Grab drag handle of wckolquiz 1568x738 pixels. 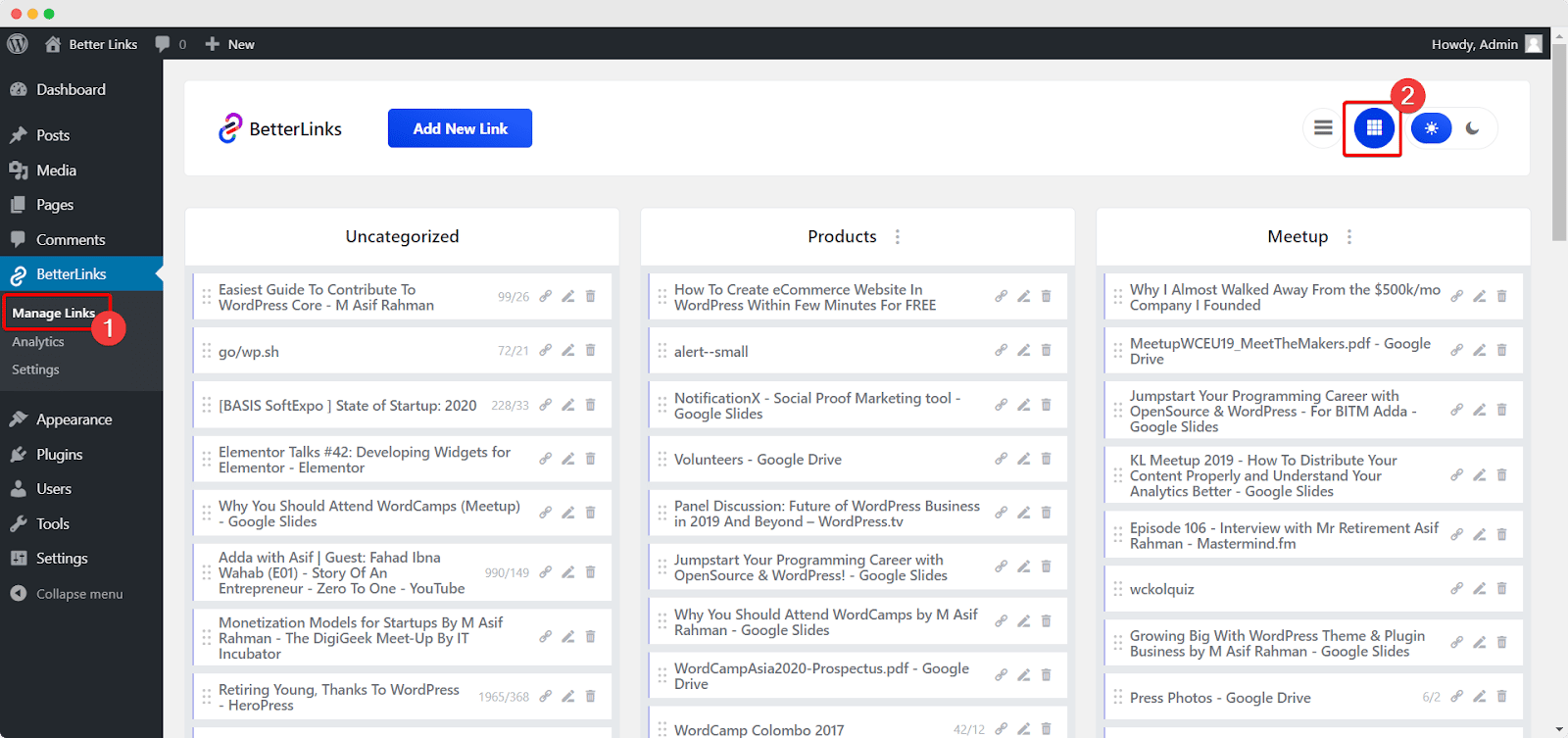click(1117, 588)
